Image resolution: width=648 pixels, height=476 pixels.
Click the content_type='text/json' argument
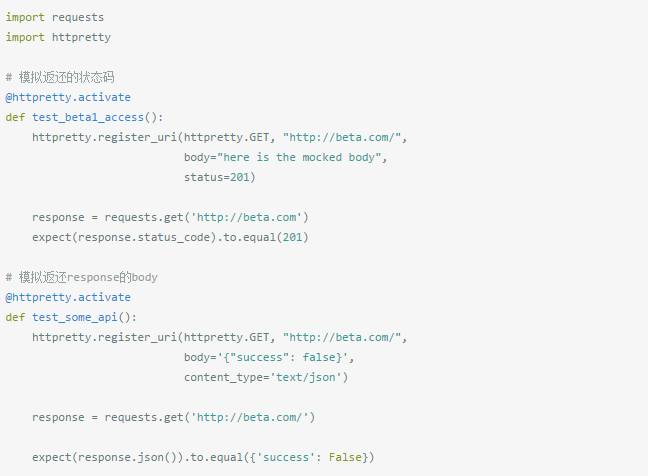(x=266, y=377)
